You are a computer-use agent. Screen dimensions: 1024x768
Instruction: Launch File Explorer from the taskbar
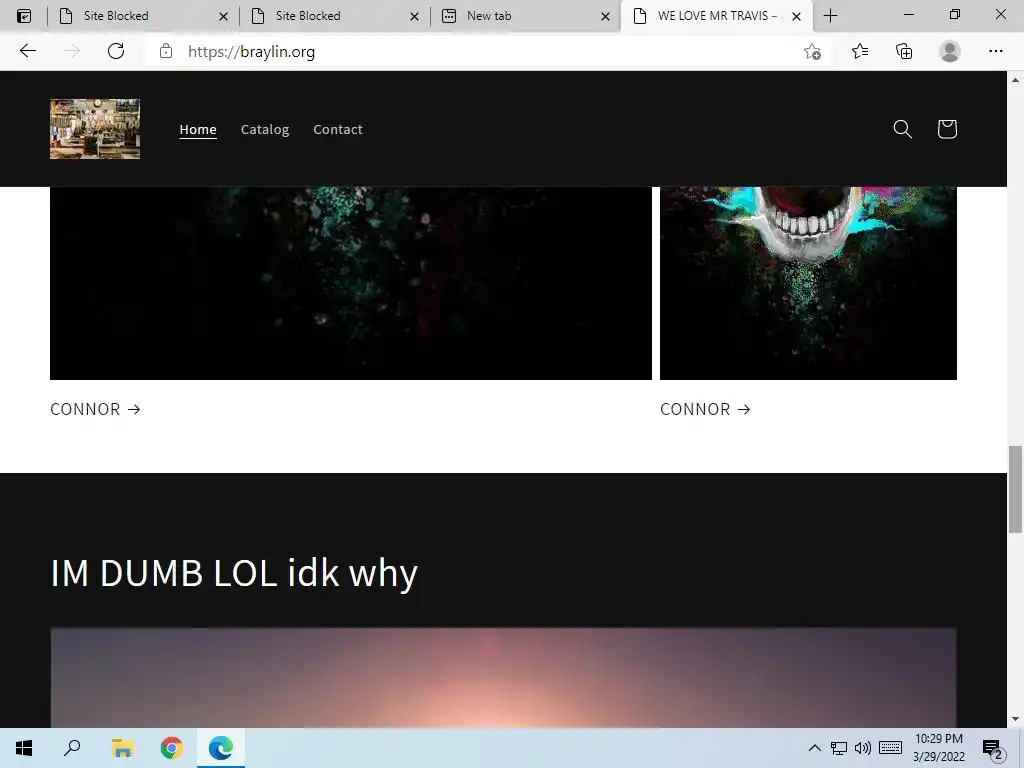(x=122, y=748)
